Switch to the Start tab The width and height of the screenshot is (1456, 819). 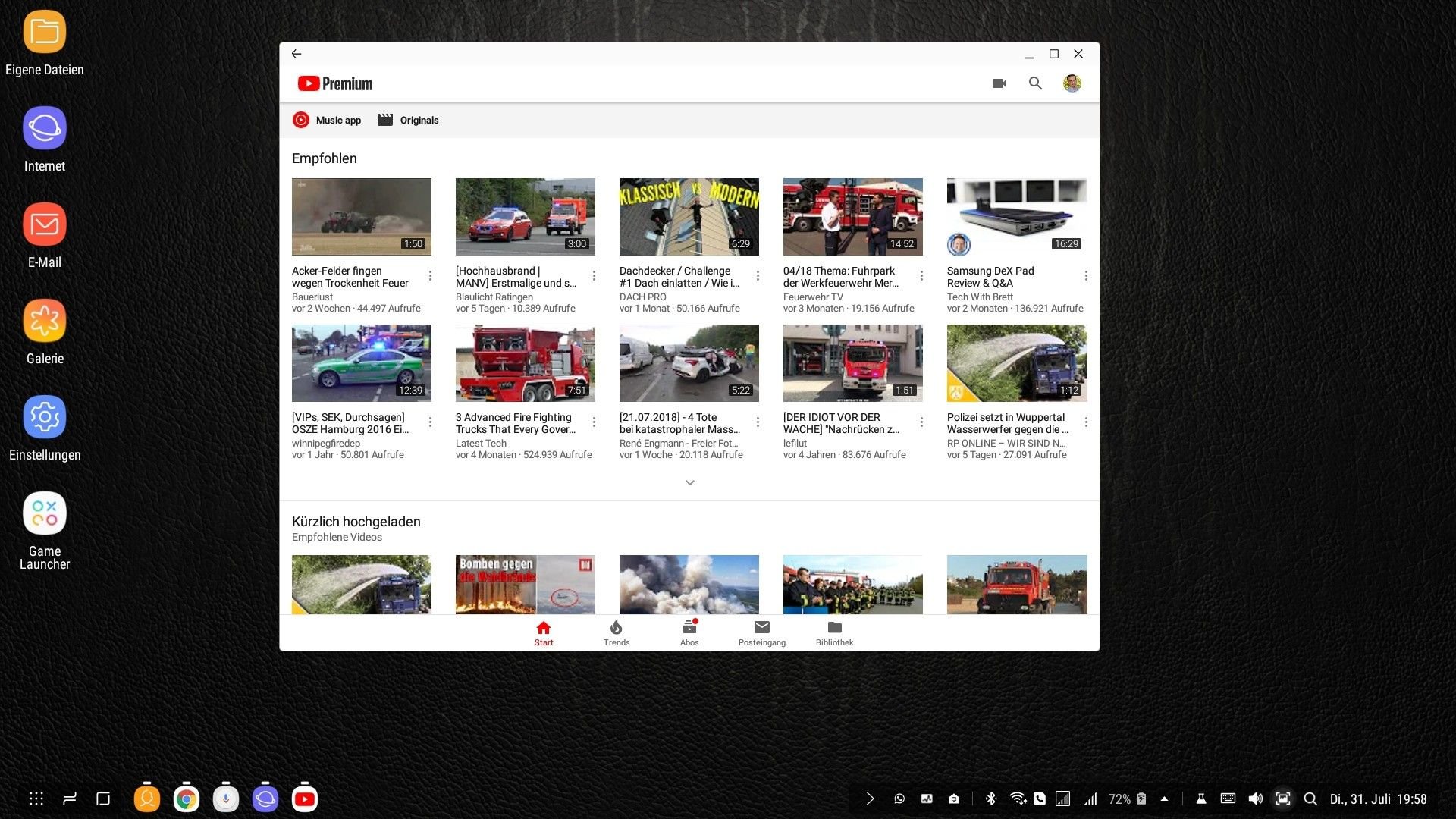coord(544,633)
